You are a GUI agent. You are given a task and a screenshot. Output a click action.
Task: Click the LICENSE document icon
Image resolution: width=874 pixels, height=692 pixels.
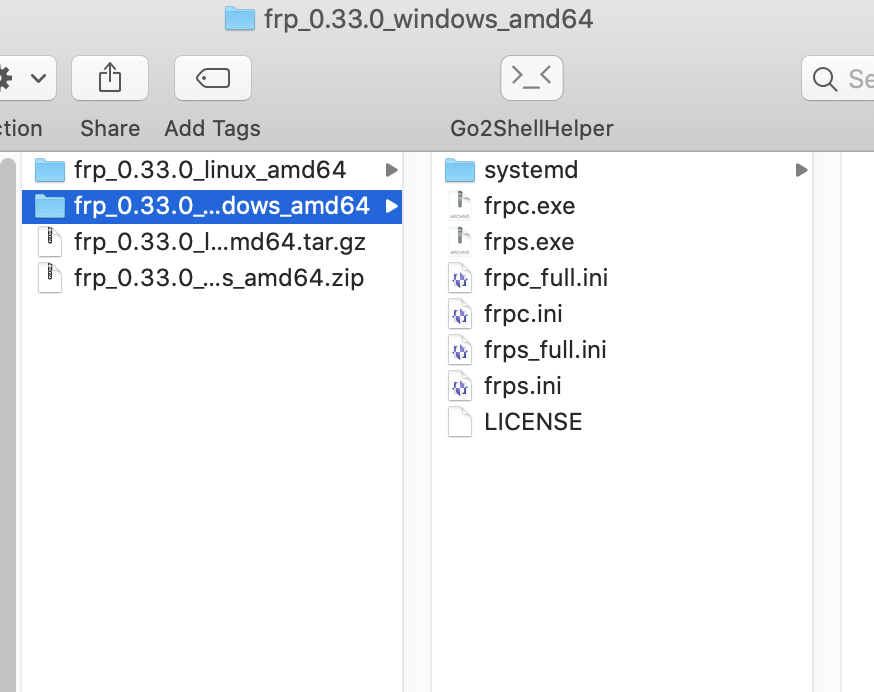[x=459, y=422]
